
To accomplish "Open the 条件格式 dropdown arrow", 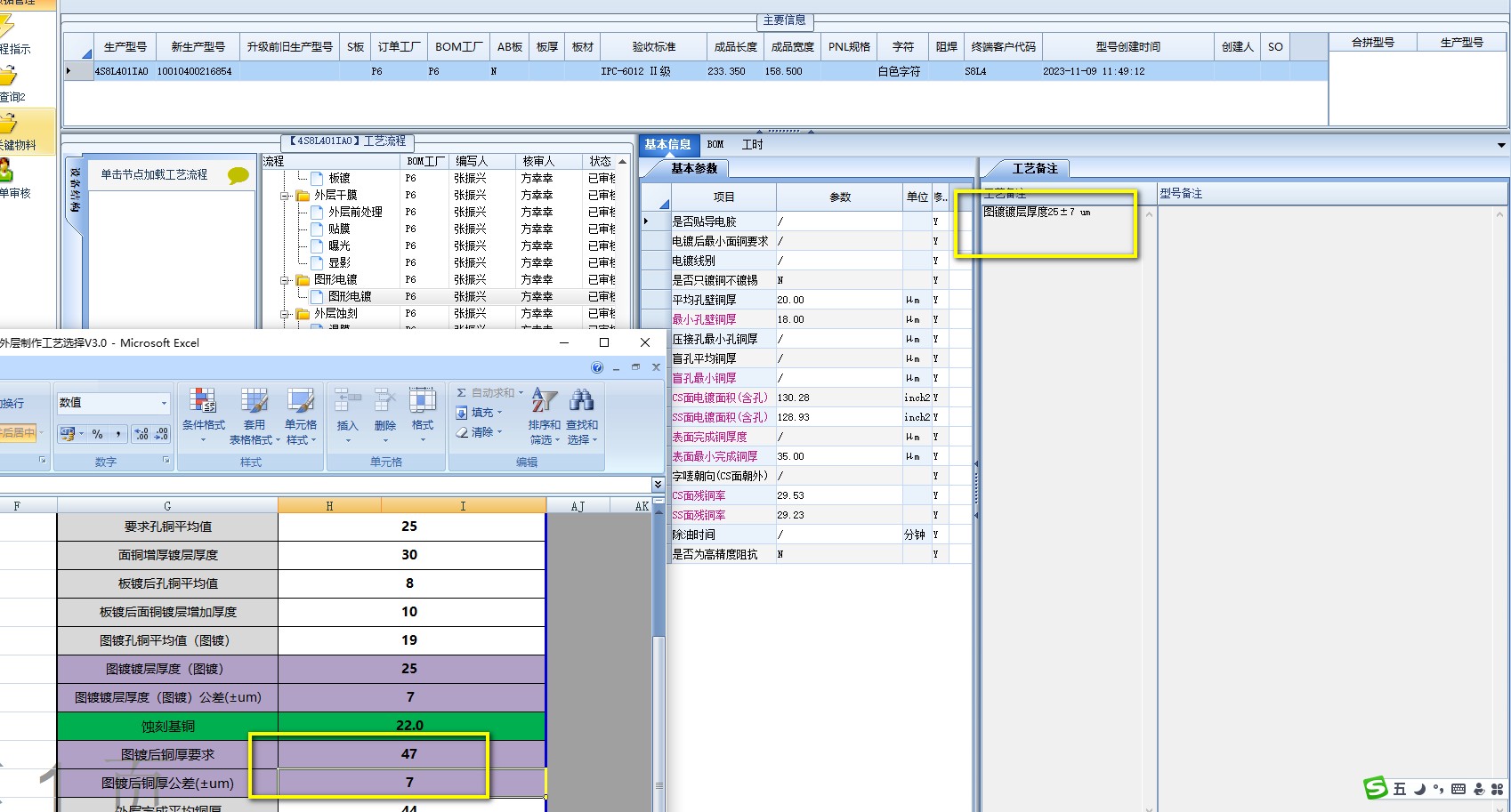I will pos(203,440).
